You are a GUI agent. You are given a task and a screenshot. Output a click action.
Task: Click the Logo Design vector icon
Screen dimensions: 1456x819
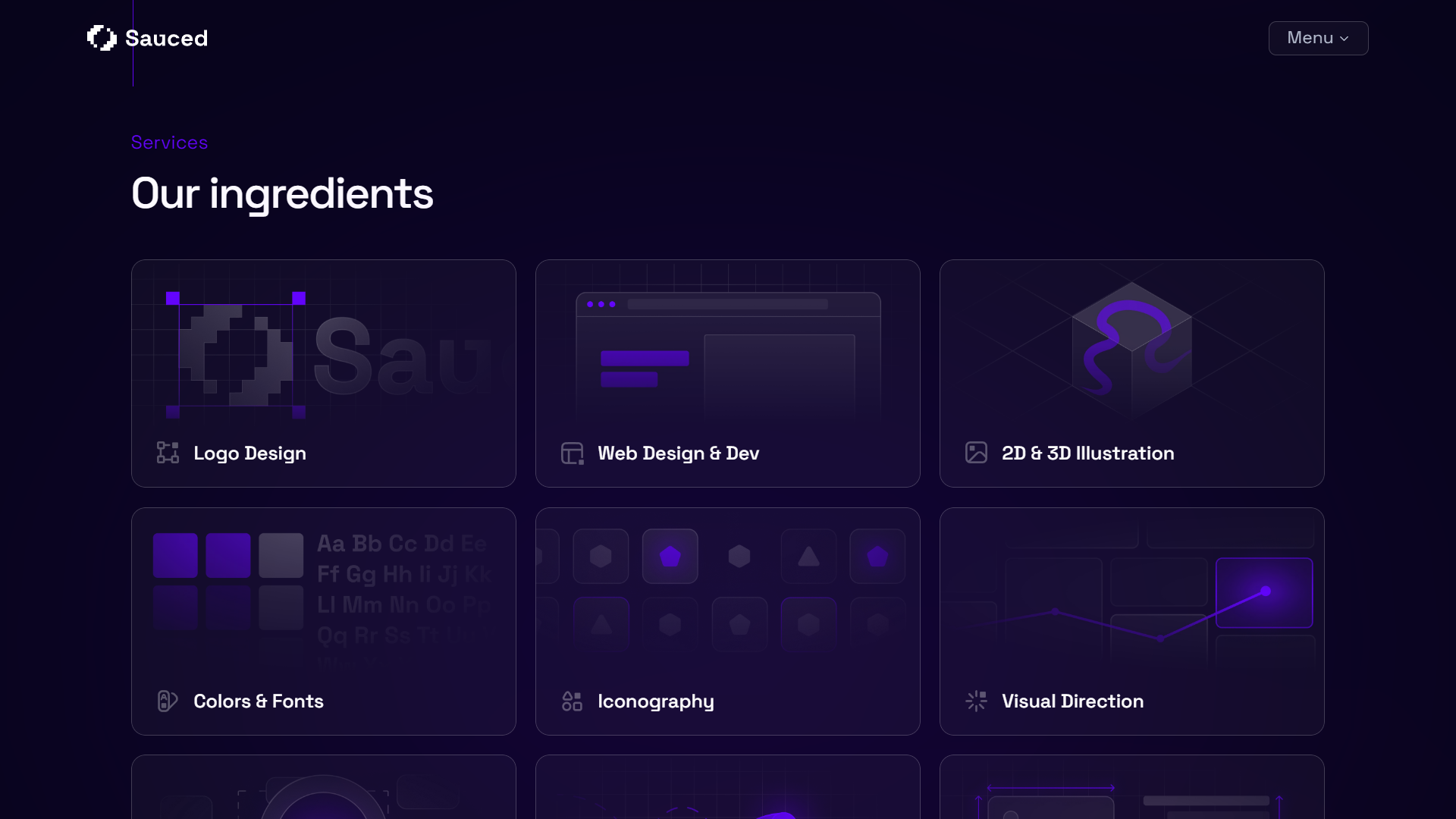coord(168,453)
